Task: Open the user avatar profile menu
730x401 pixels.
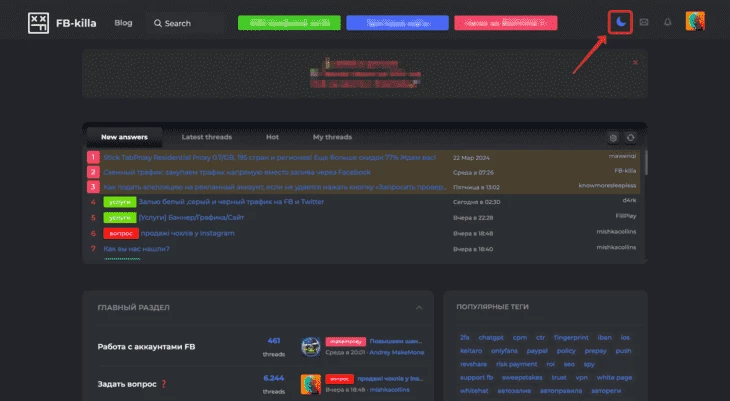Action: click(695, 21)
